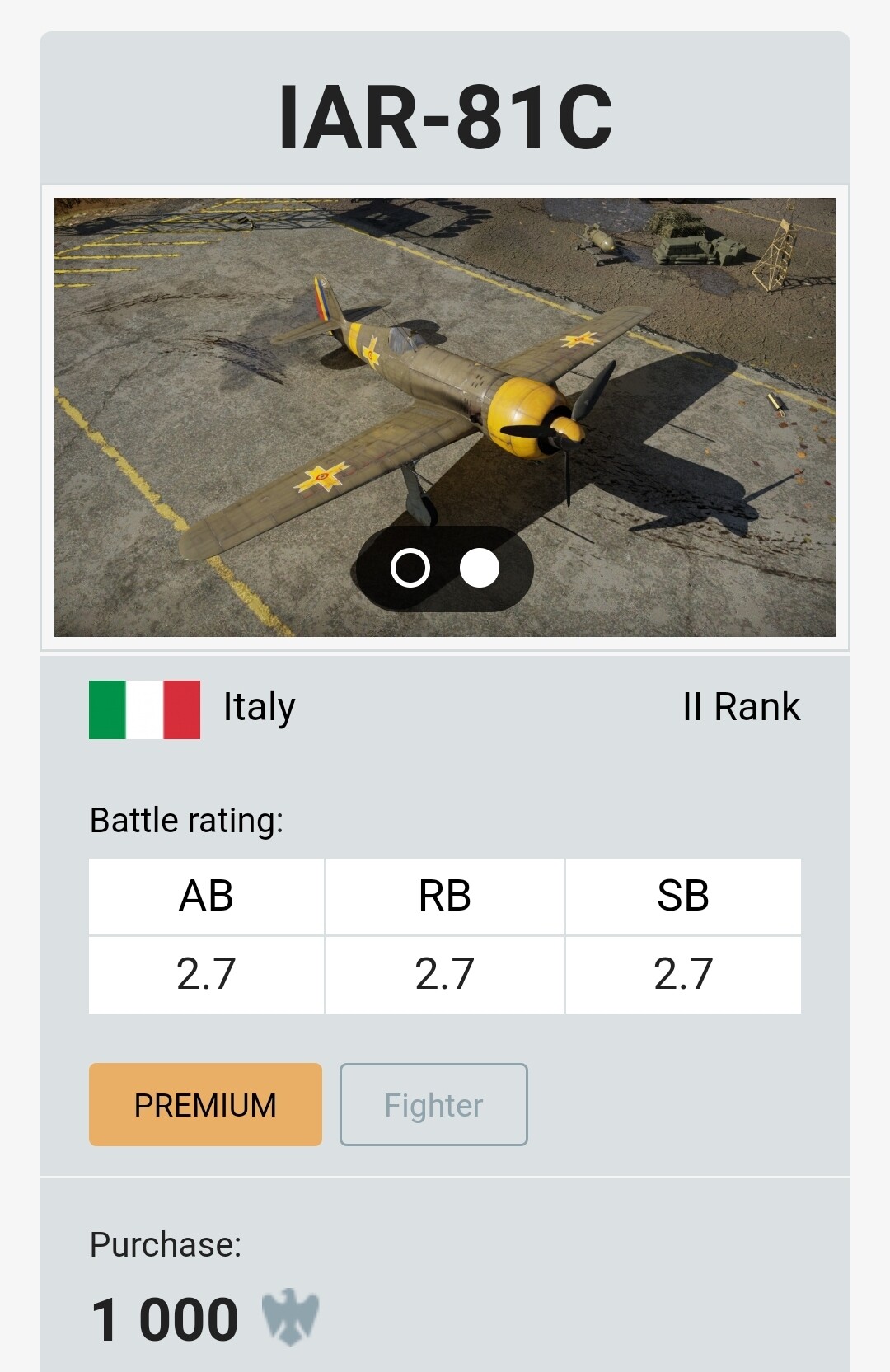Click the 2.7 value under AB

coord(206,974)
